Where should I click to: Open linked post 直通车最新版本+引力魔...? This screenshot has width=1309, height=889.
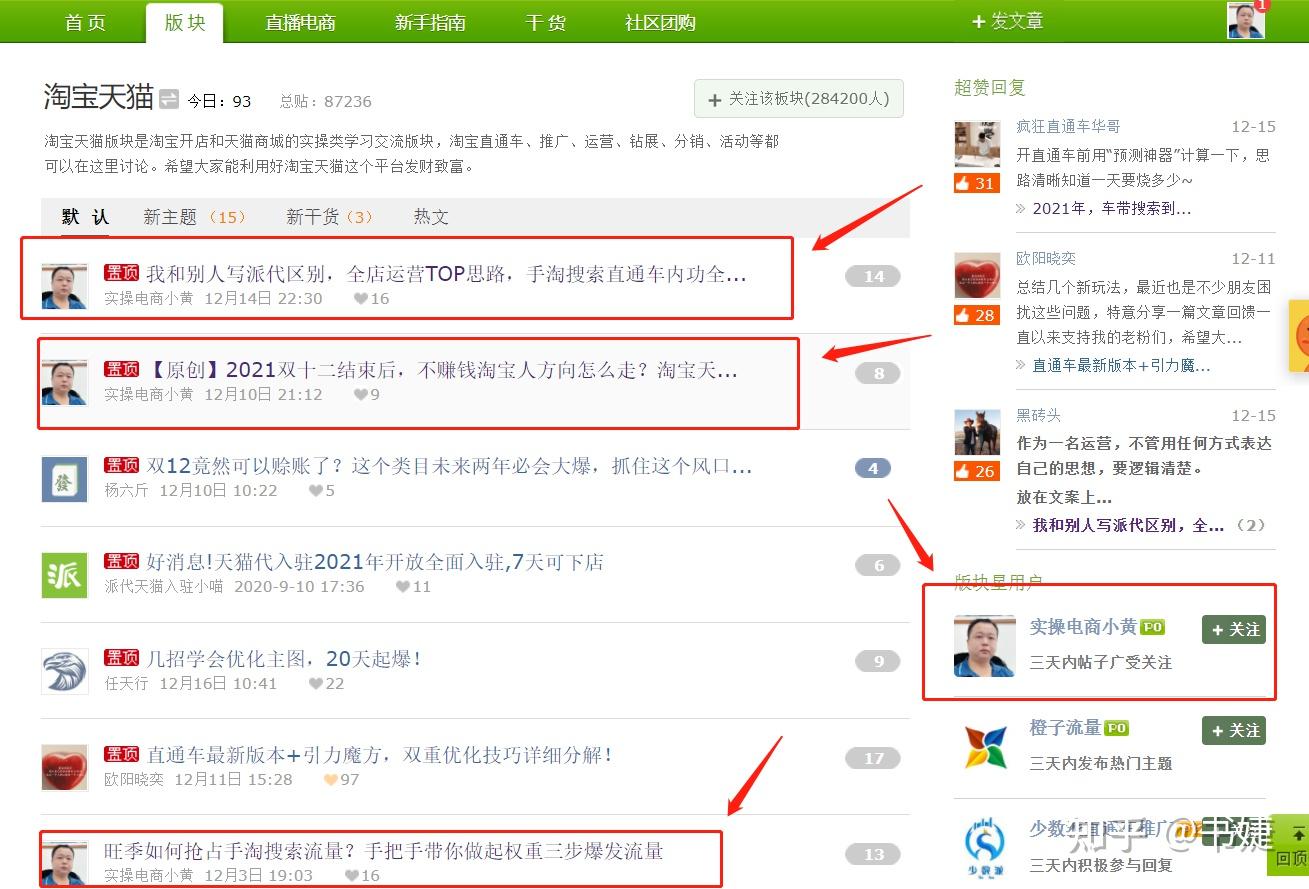pos(1121,365)
